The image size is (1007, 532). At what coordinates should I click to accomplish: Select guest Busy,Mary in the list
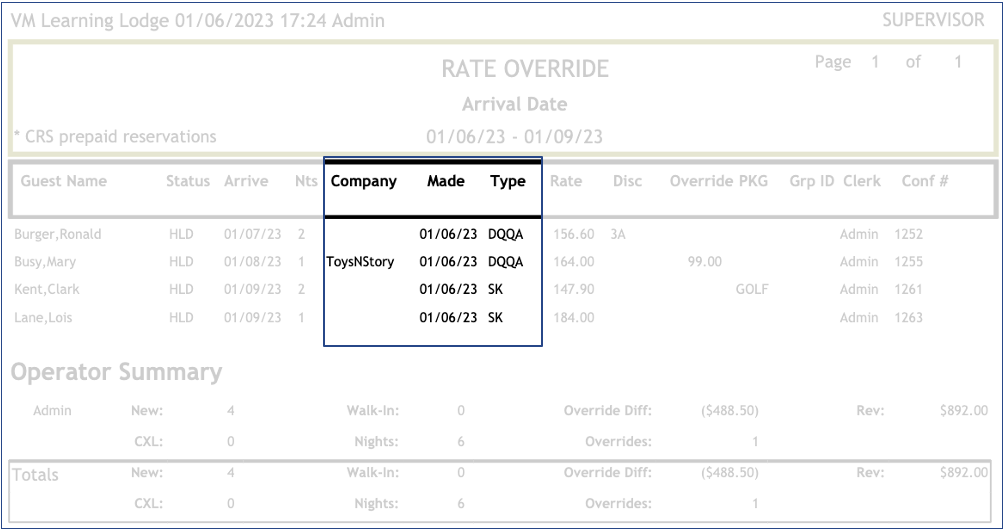click(x=45, y=262)
